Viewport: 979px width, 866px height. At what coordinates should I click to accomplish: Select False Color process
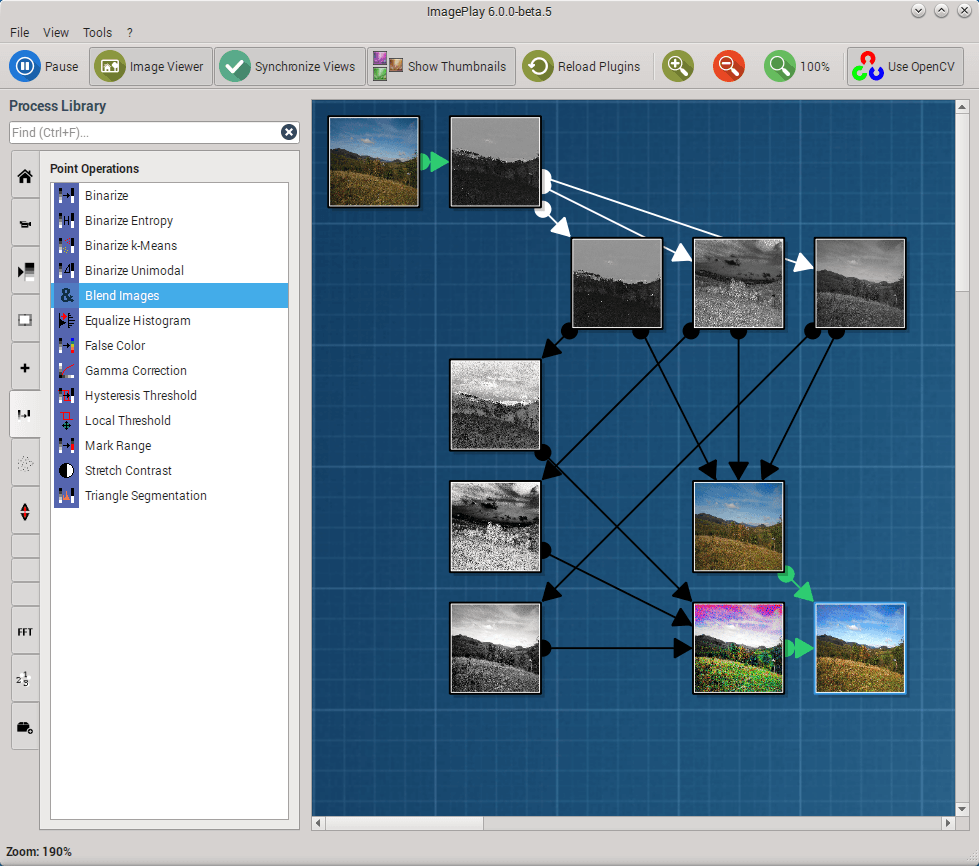170,345
